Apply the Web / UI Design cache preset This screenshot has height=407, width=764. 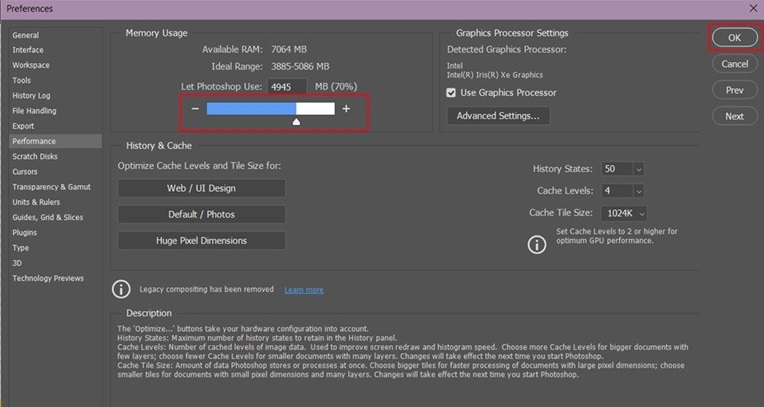tap(202, 188)
